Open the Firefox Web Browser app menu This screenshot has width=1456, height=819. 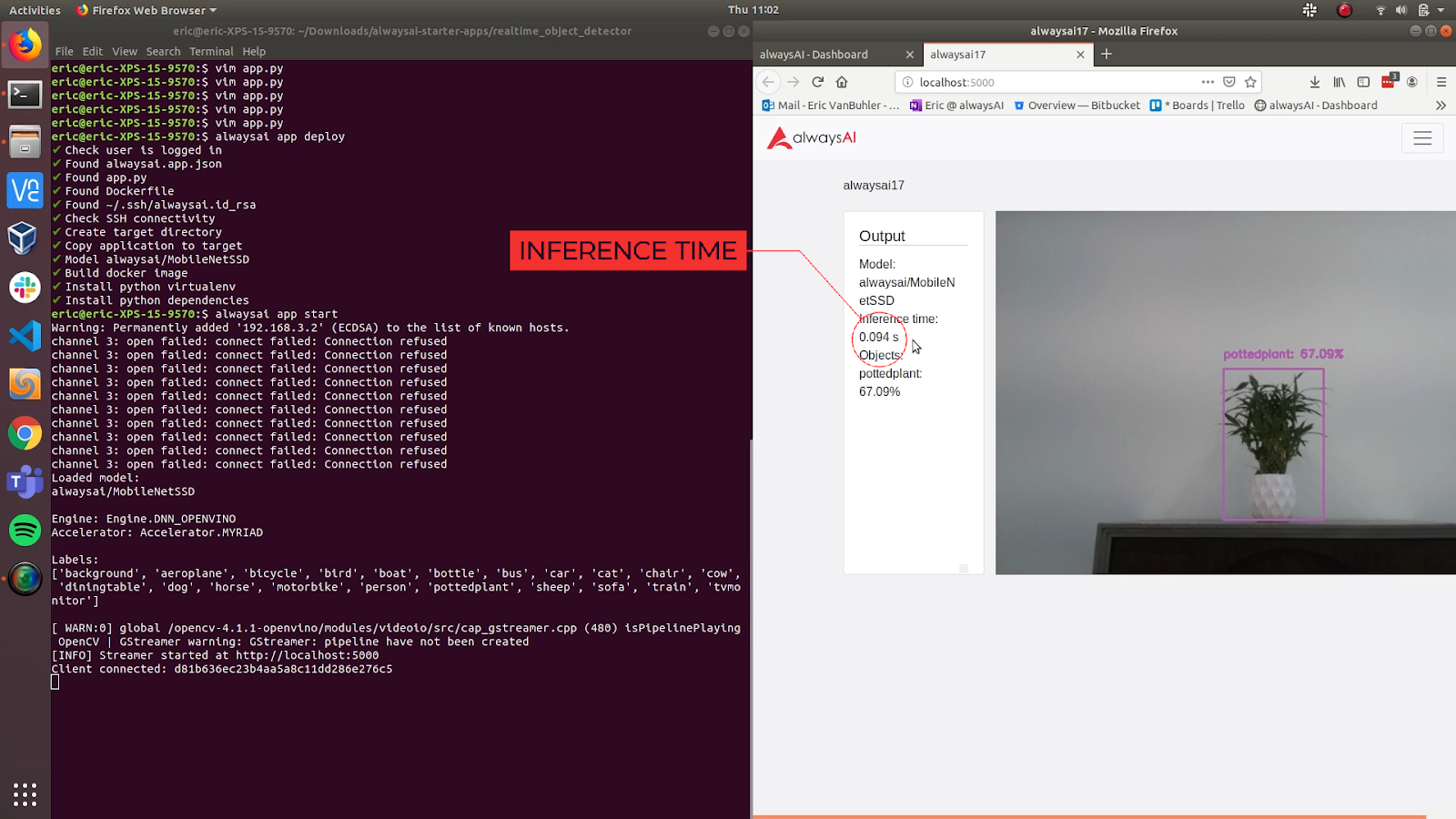pyautogui.click(x=147, y=10)
